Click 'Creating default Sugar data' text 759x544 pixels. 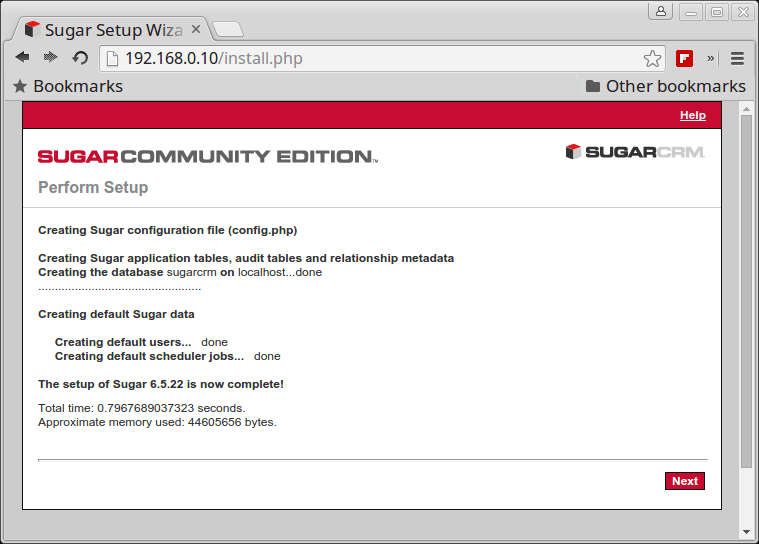tap(116, 315)
